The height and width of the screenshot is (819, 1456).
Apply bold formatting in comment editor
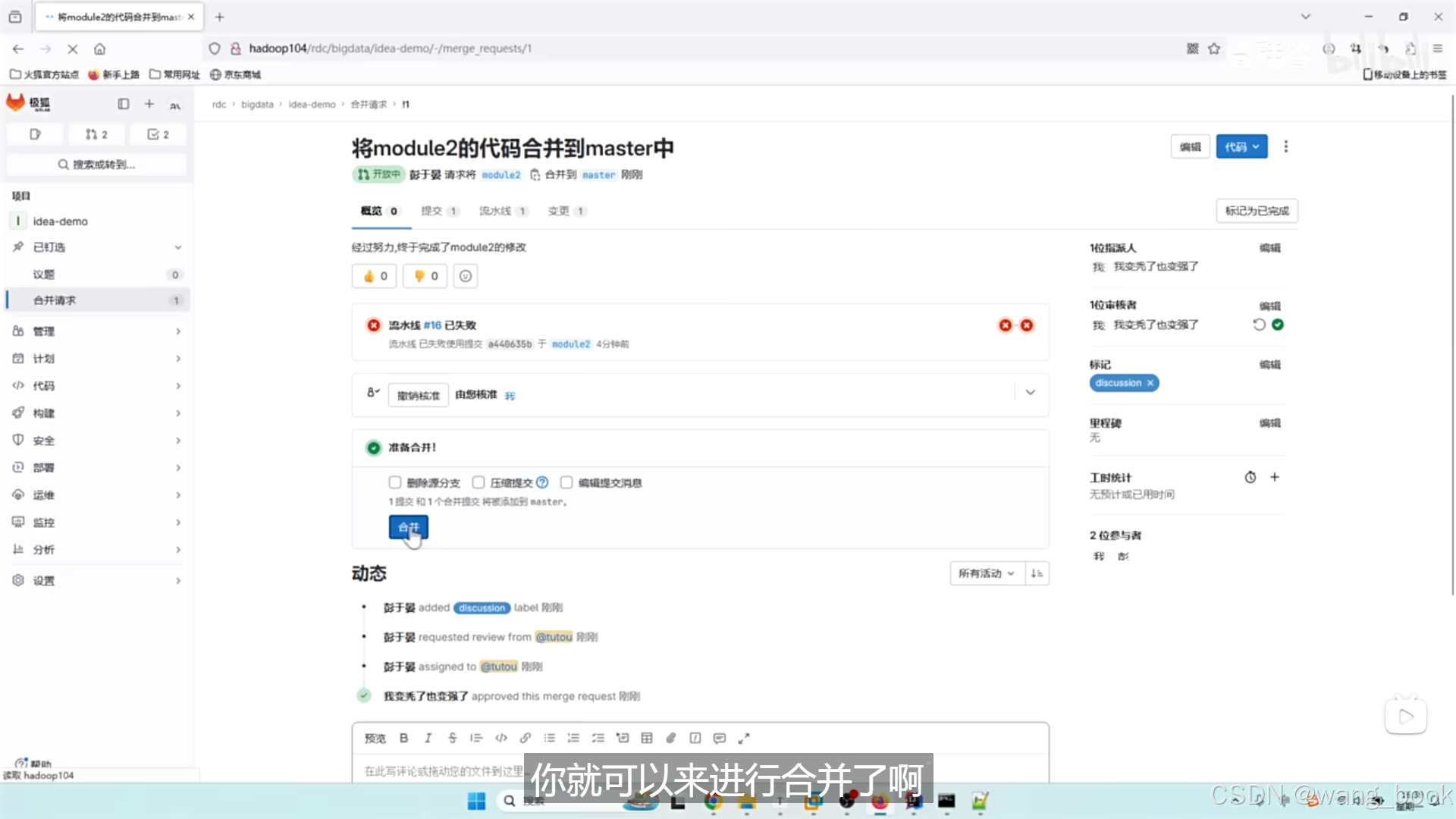pos(404,738)
